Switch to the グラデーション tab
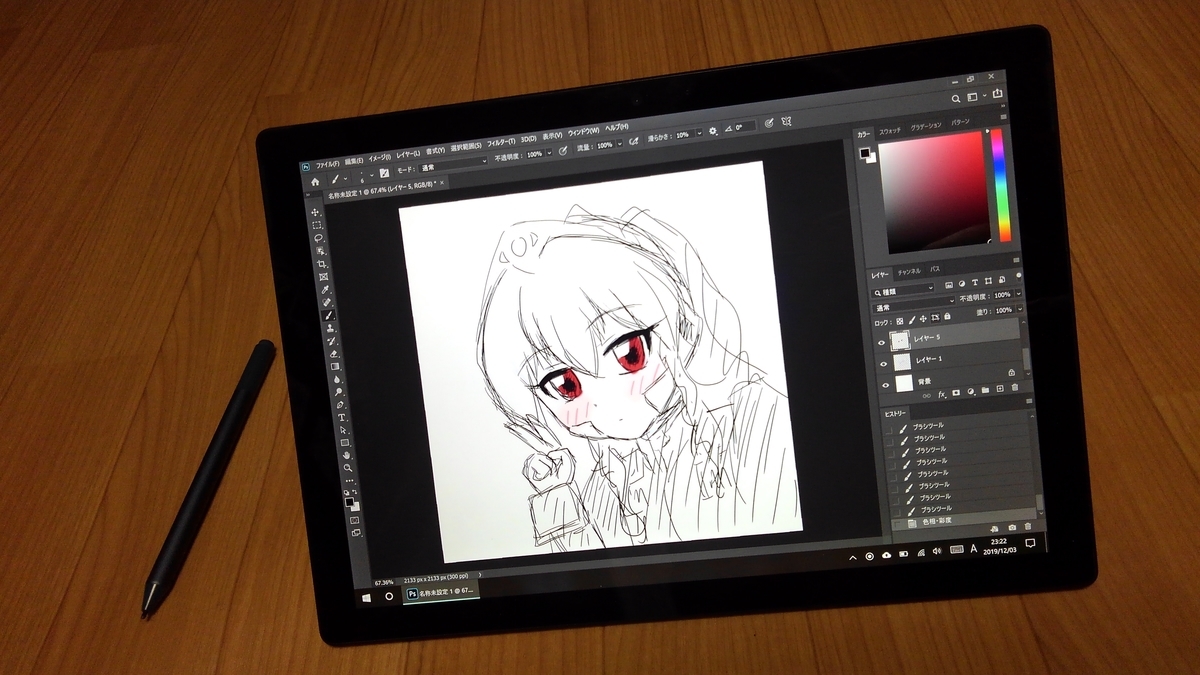This screenshot has width=1200, height=675. [x=926, y=127]
